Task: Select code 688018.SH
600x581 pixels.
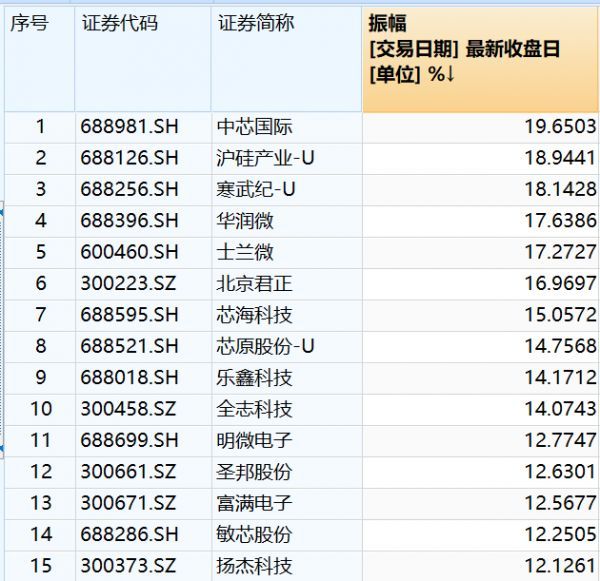Action: click(129, 378)
